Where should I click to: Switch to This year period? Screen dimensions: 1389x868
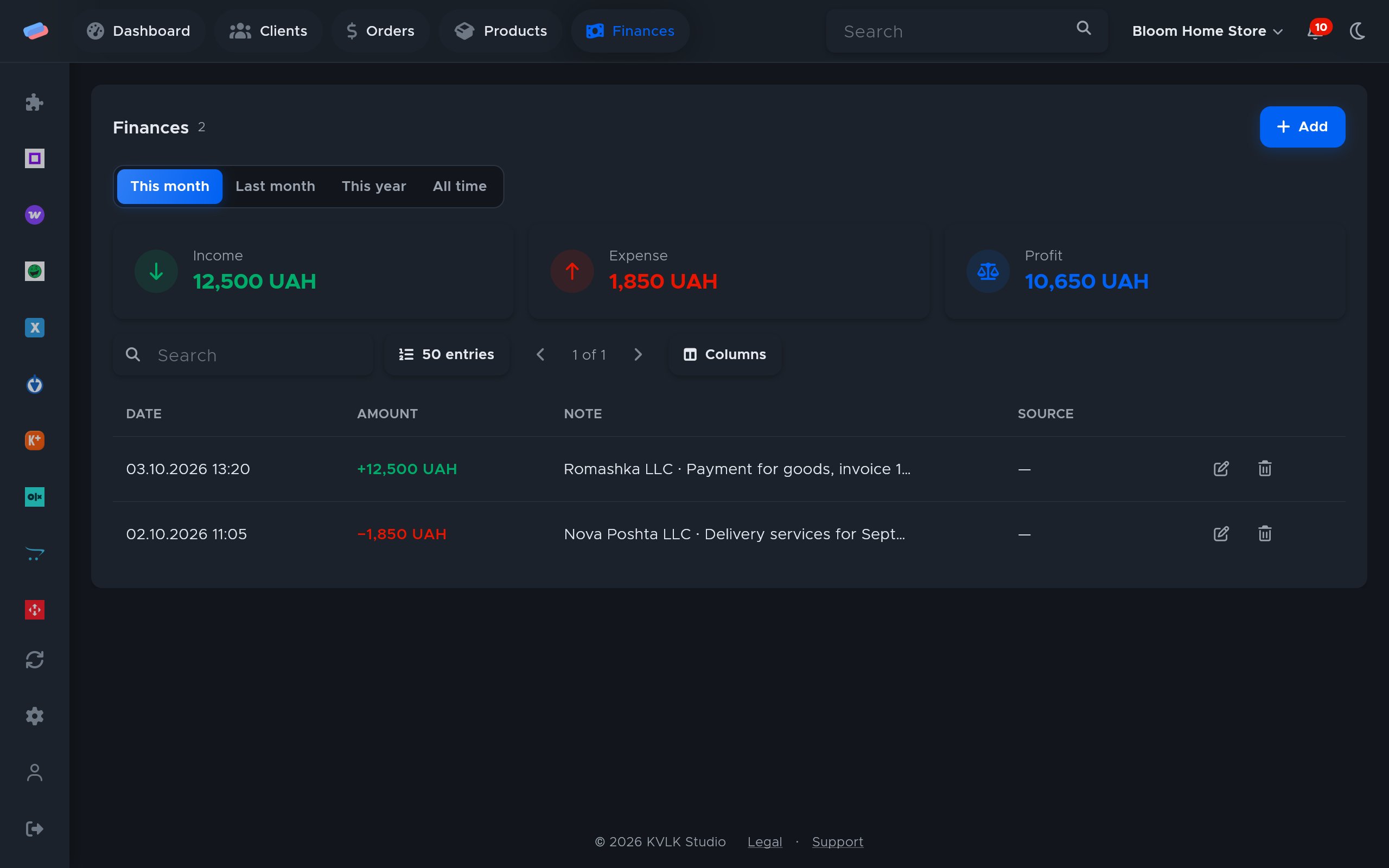374,187
